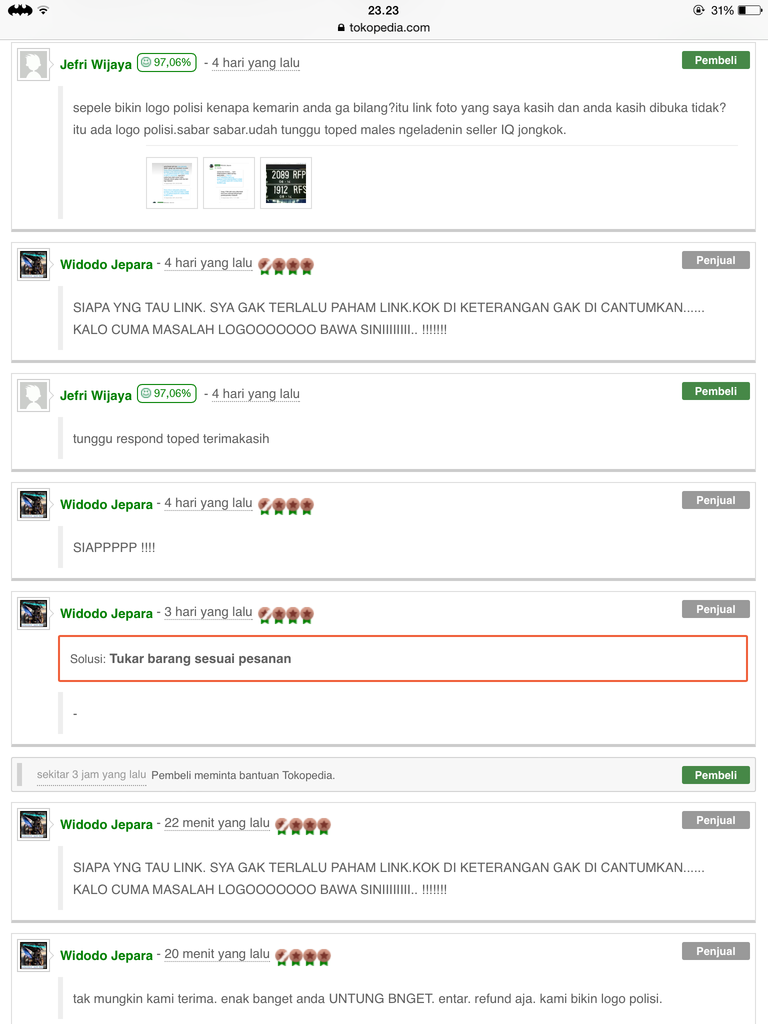Click Jefri Wijaya's avatar in first comment
The width and height of the screenshot is (768, 1024).
pos(33,65)
